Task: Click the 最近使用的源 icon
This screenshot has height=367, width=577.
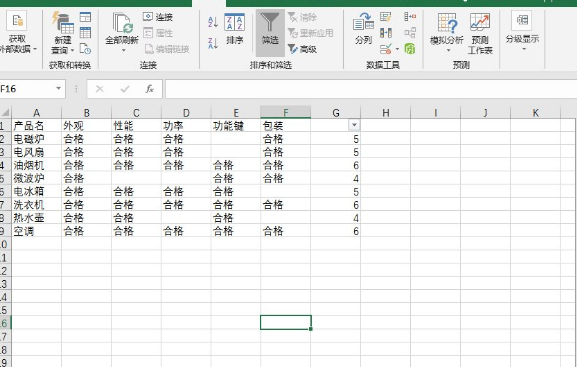Action: tap(85, 49)
